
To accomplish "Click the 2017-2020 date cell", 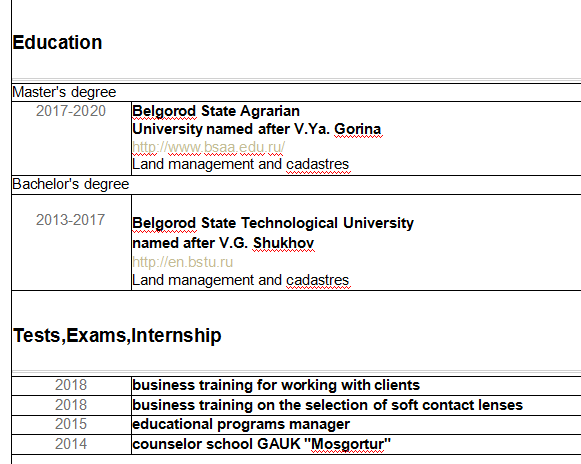I will coord(71,111).
